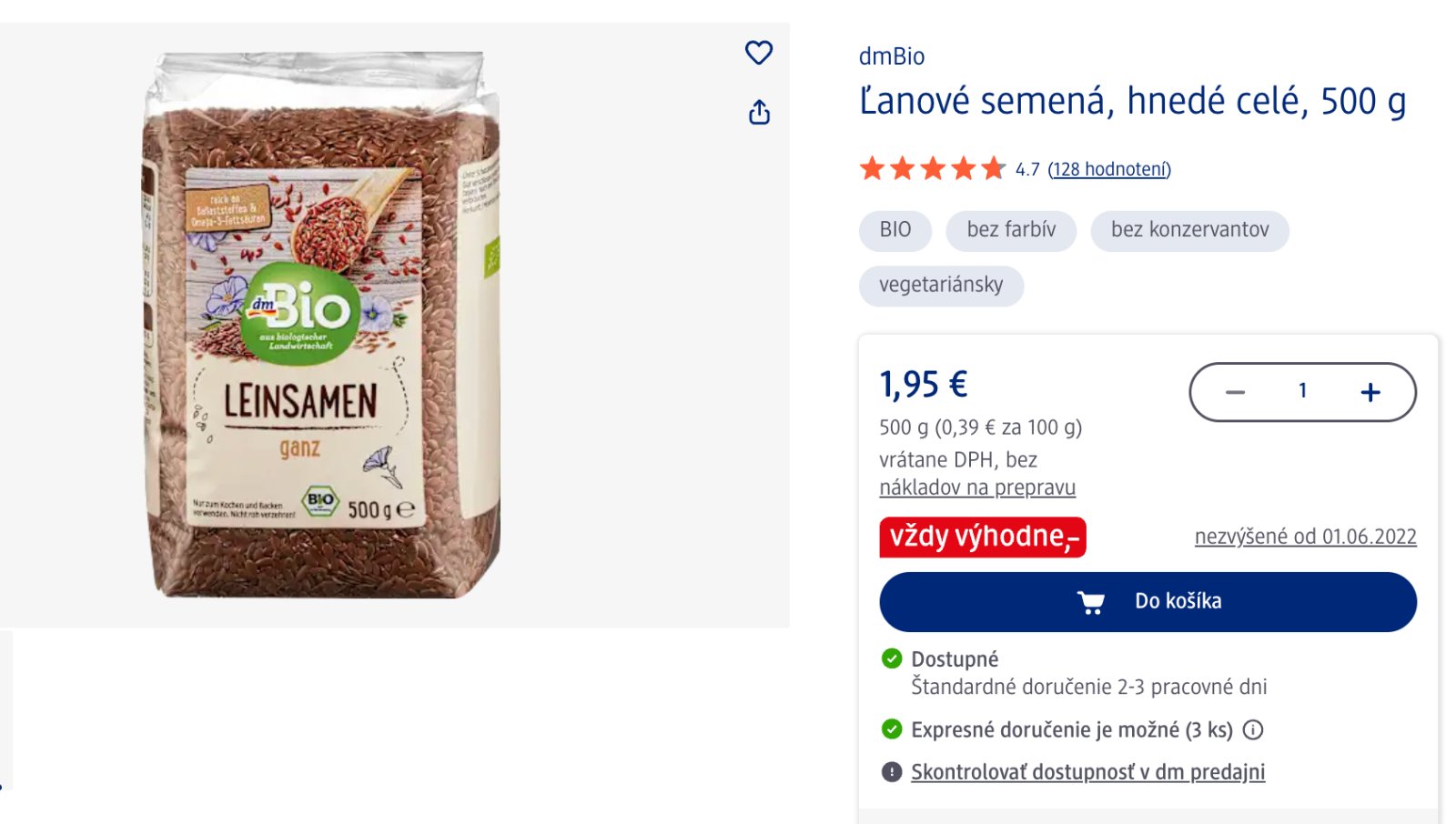The width and height of the screenshot is (1456, 824).
Task: Click the vždy výhodne red badge
Action: coord(983,537)
